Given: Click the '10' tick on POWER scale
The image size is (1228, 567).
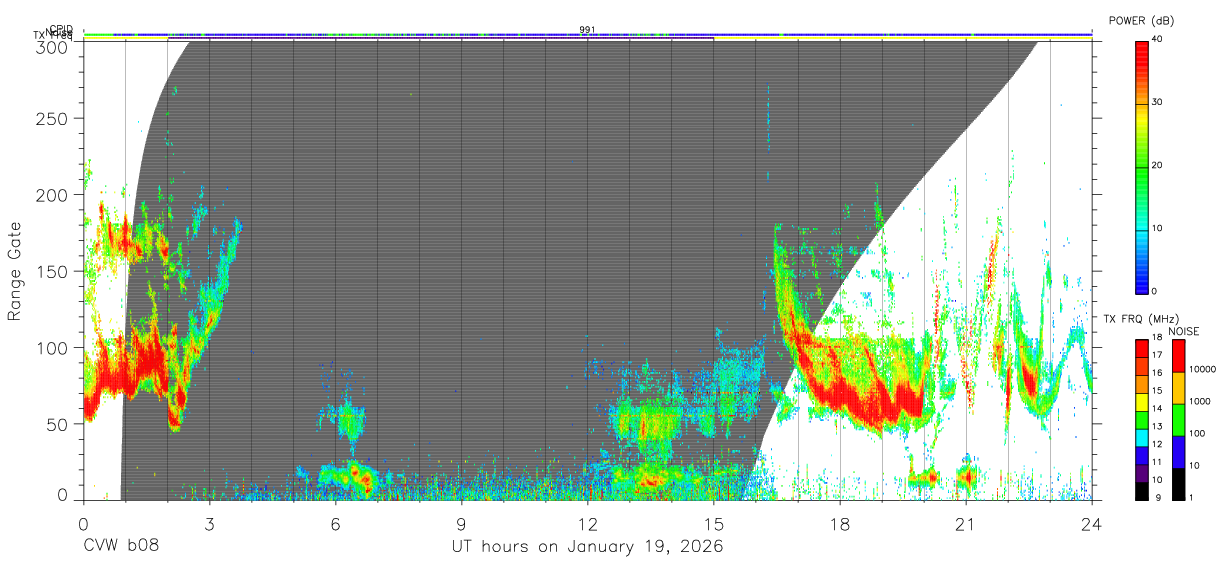Looking at the screenshot, I should 1158,229.
